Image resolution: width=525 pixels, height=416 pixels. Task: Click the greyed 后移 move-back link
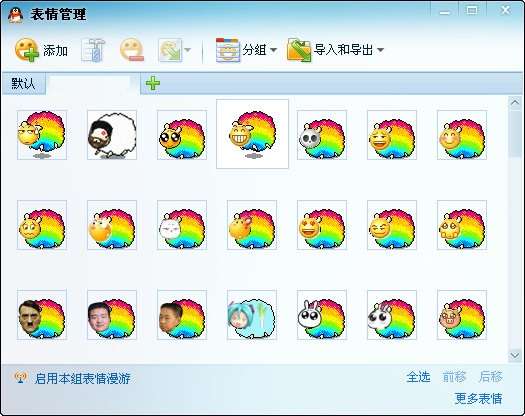click(x=491, y=377)
